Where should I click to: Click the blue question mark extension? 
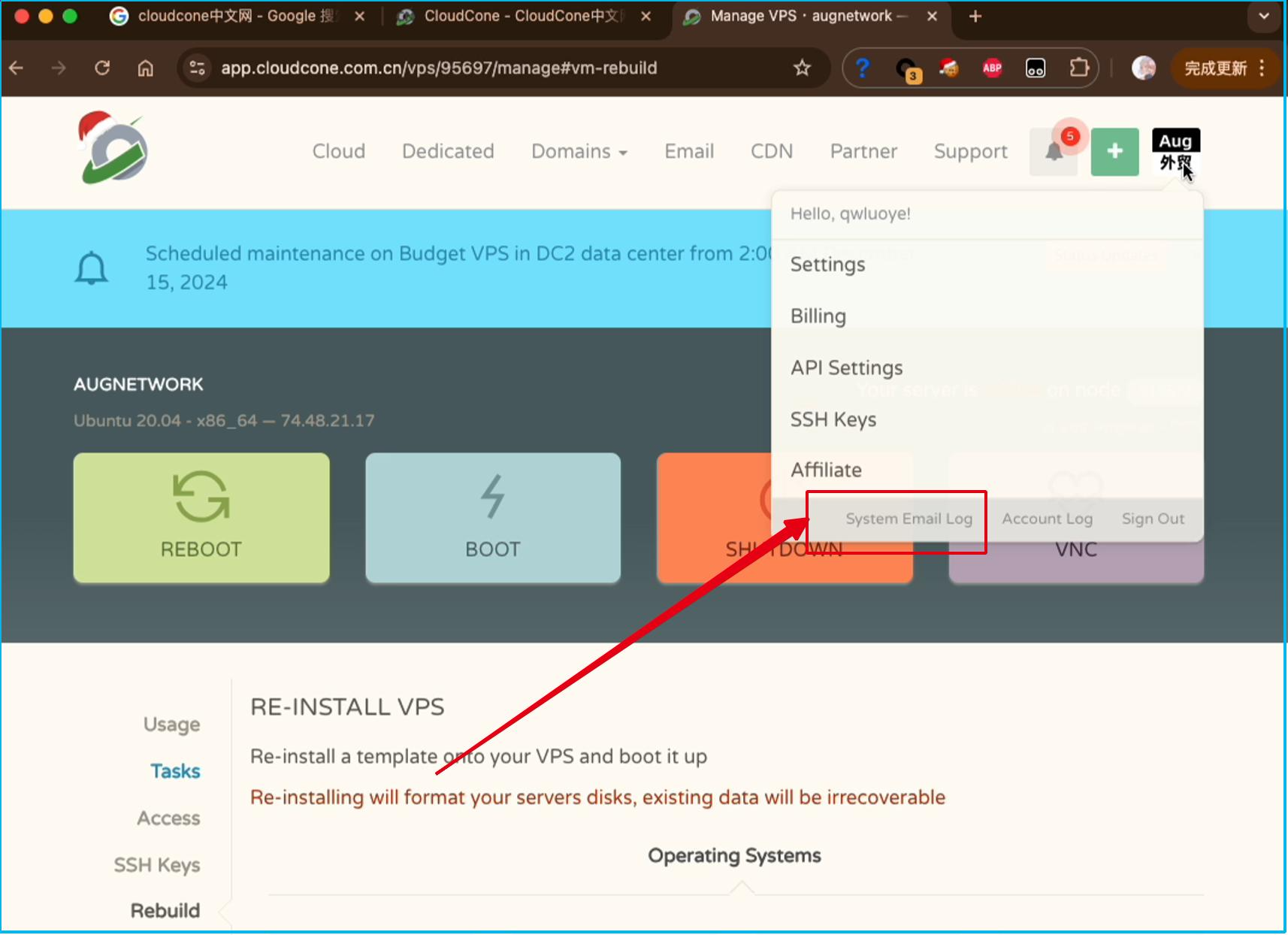click(863, 68)
